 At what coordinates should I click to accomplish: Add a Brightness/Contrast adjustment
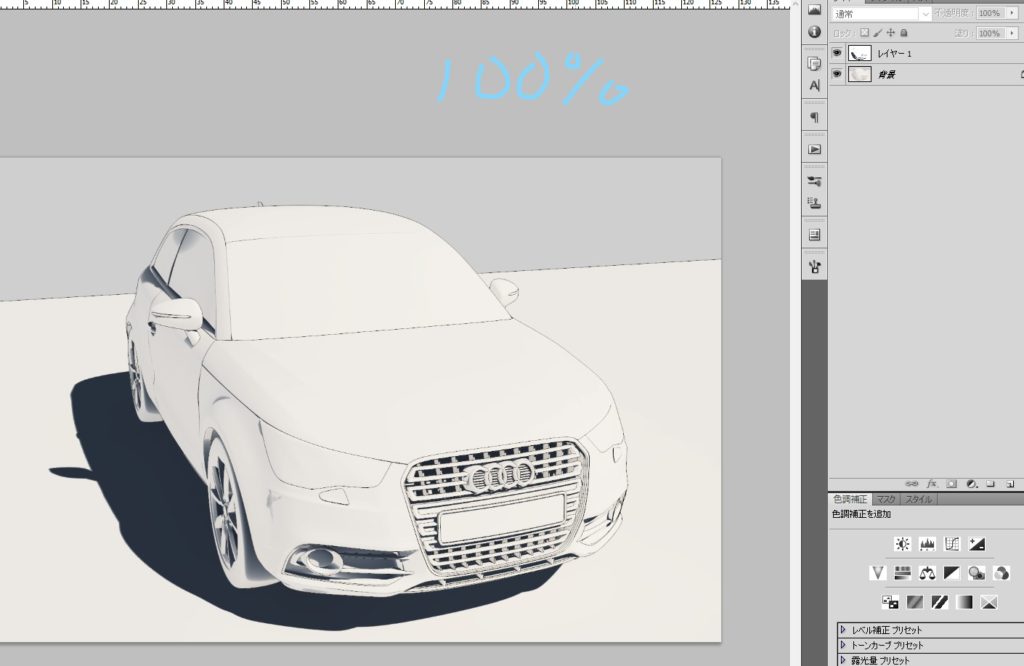[x=903, y=544]
